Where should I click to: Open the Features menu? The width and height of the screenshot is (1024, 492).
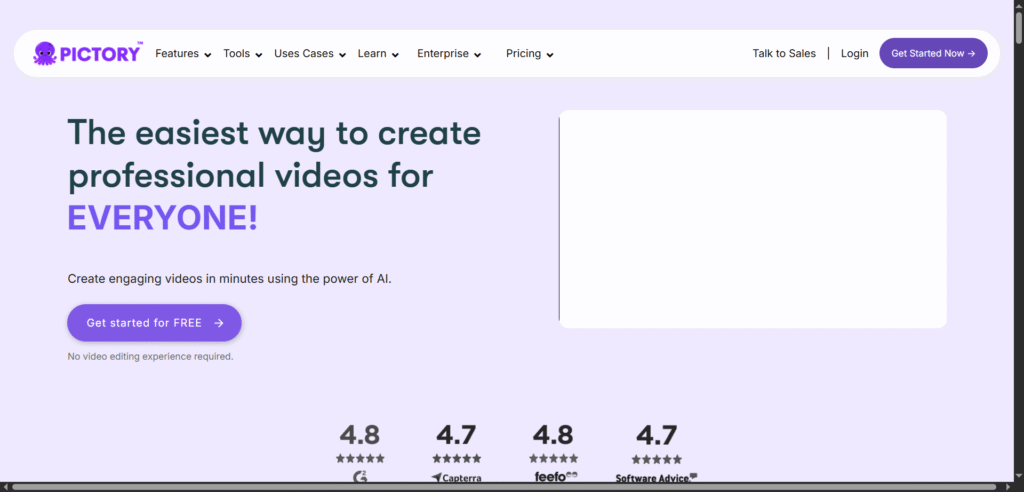[177, 54]
